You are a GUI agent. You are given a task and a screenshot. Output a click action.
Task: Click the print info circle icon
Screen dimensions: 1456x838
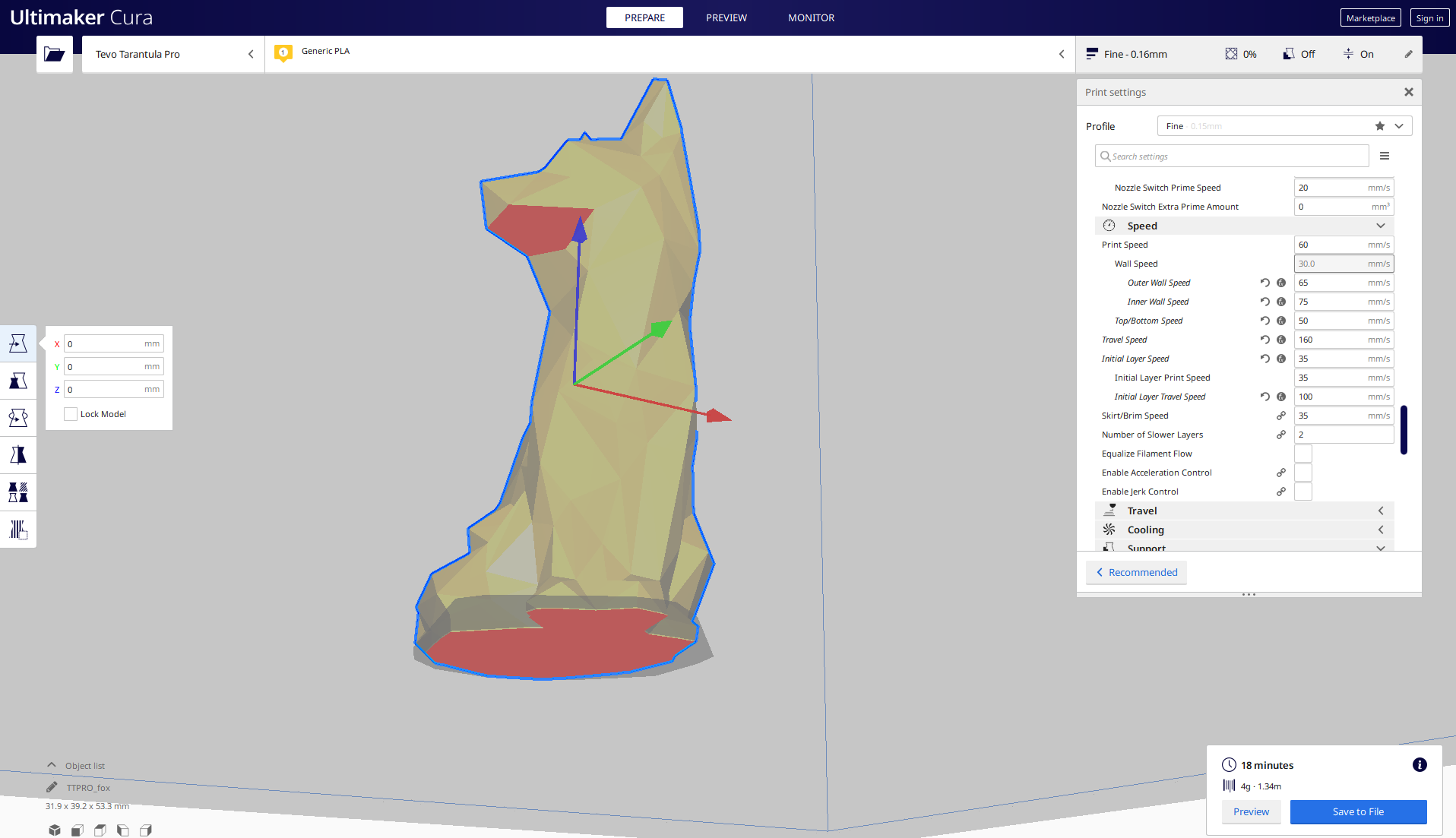tap(1420, 765)
